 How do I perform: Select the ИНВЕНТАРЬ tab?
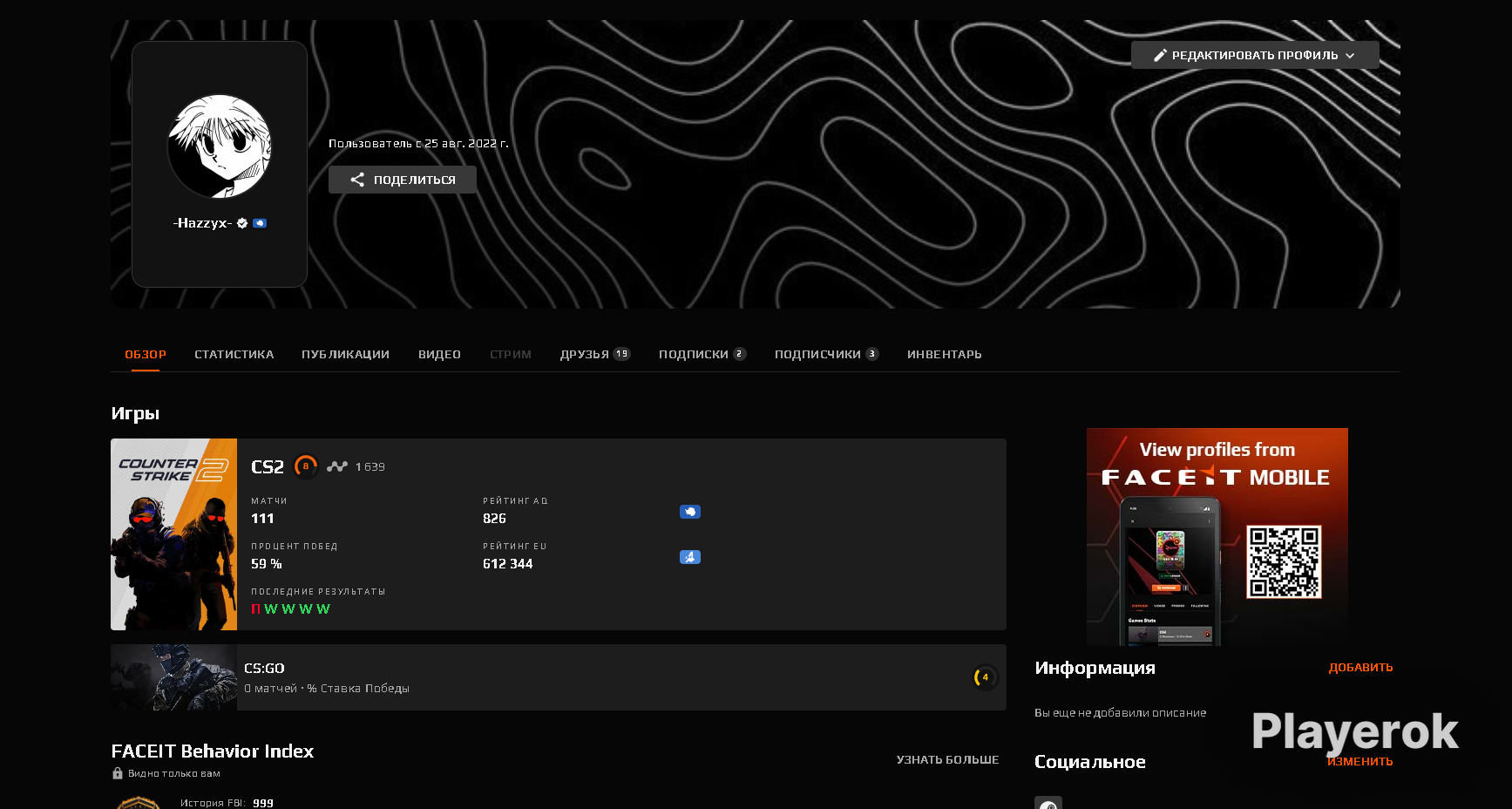point(945,354)
